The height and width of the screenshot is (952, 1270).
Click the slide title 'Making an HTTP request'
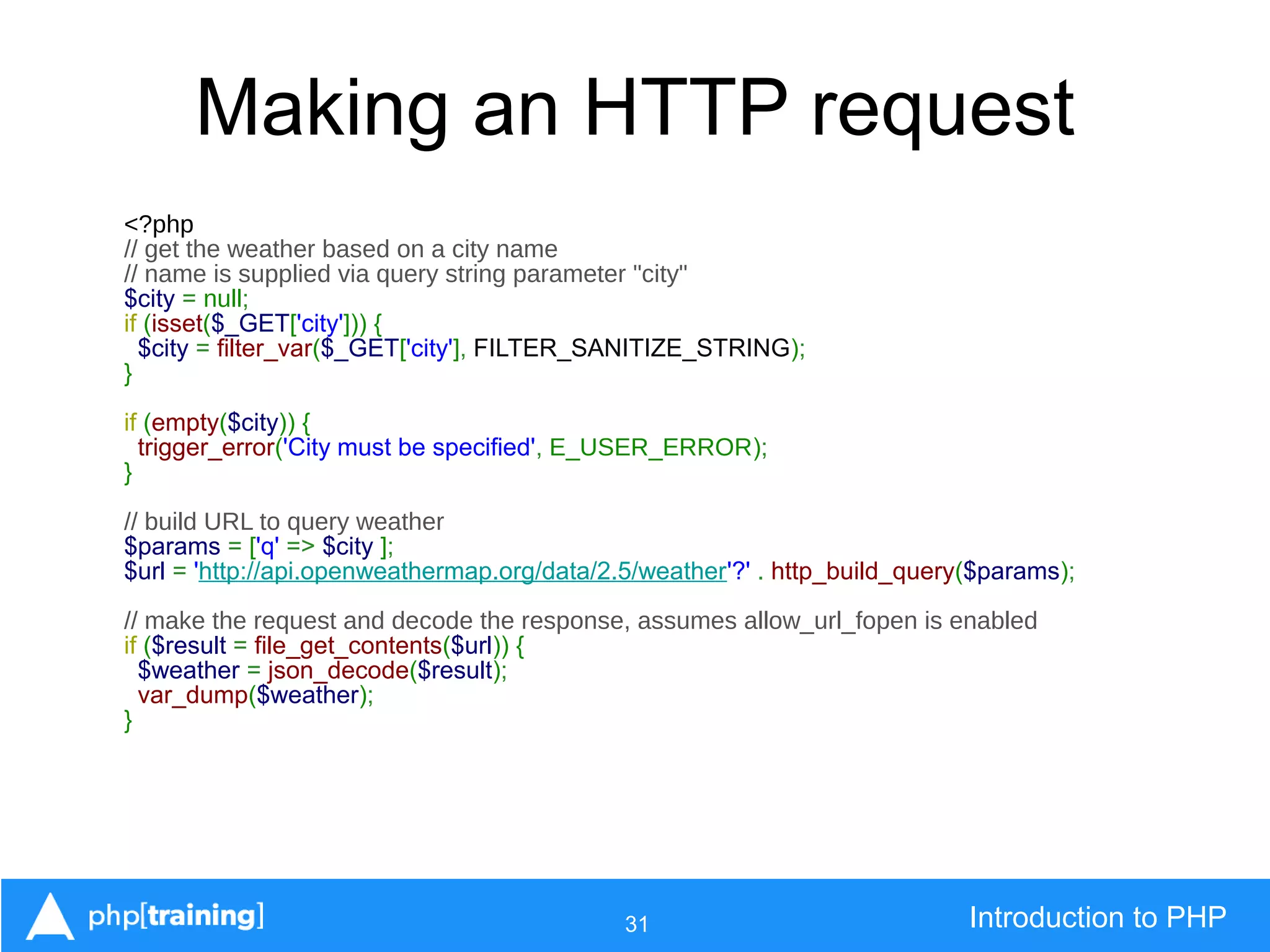[635, 109]
